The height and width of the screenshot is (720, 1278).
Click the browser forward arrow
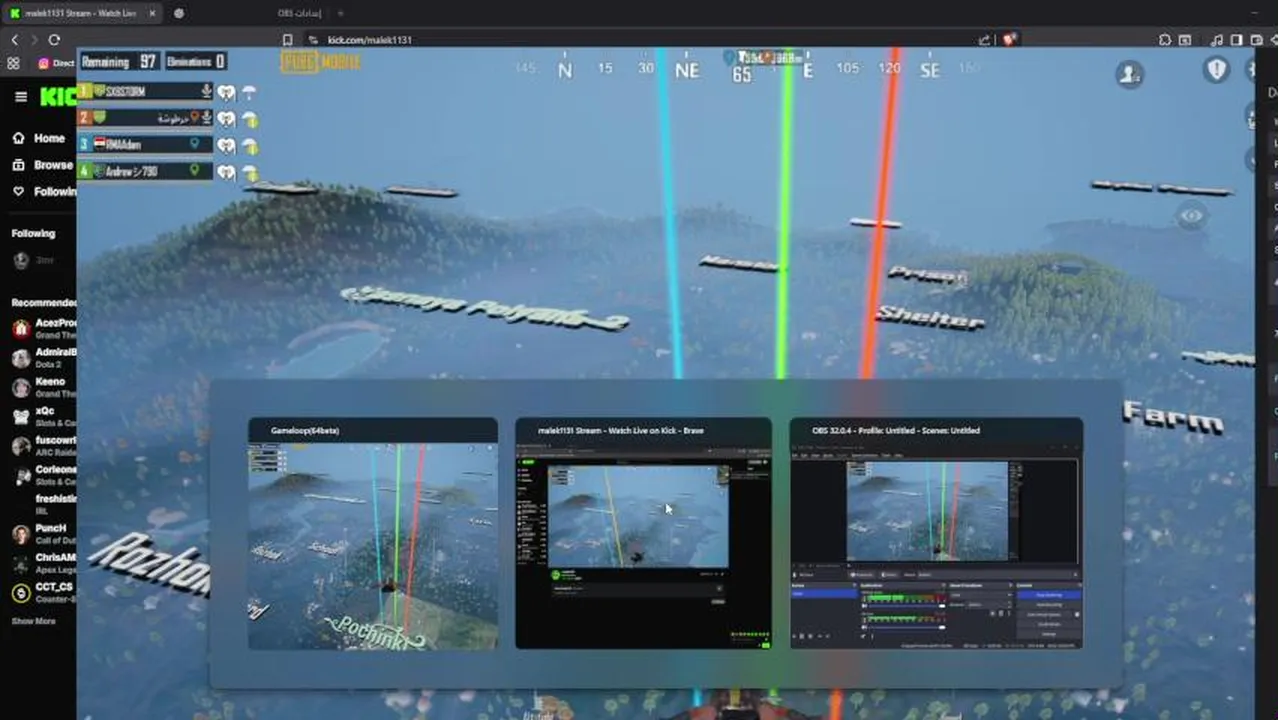tap(34, 40)
